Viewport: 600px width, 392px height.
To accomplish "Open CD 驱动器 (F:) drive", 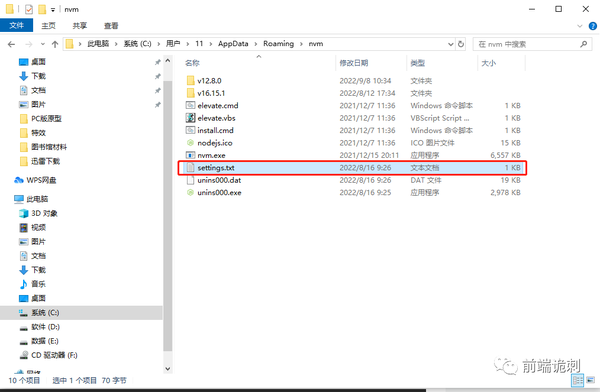I will pyautogui.click(x=48, y=355).
